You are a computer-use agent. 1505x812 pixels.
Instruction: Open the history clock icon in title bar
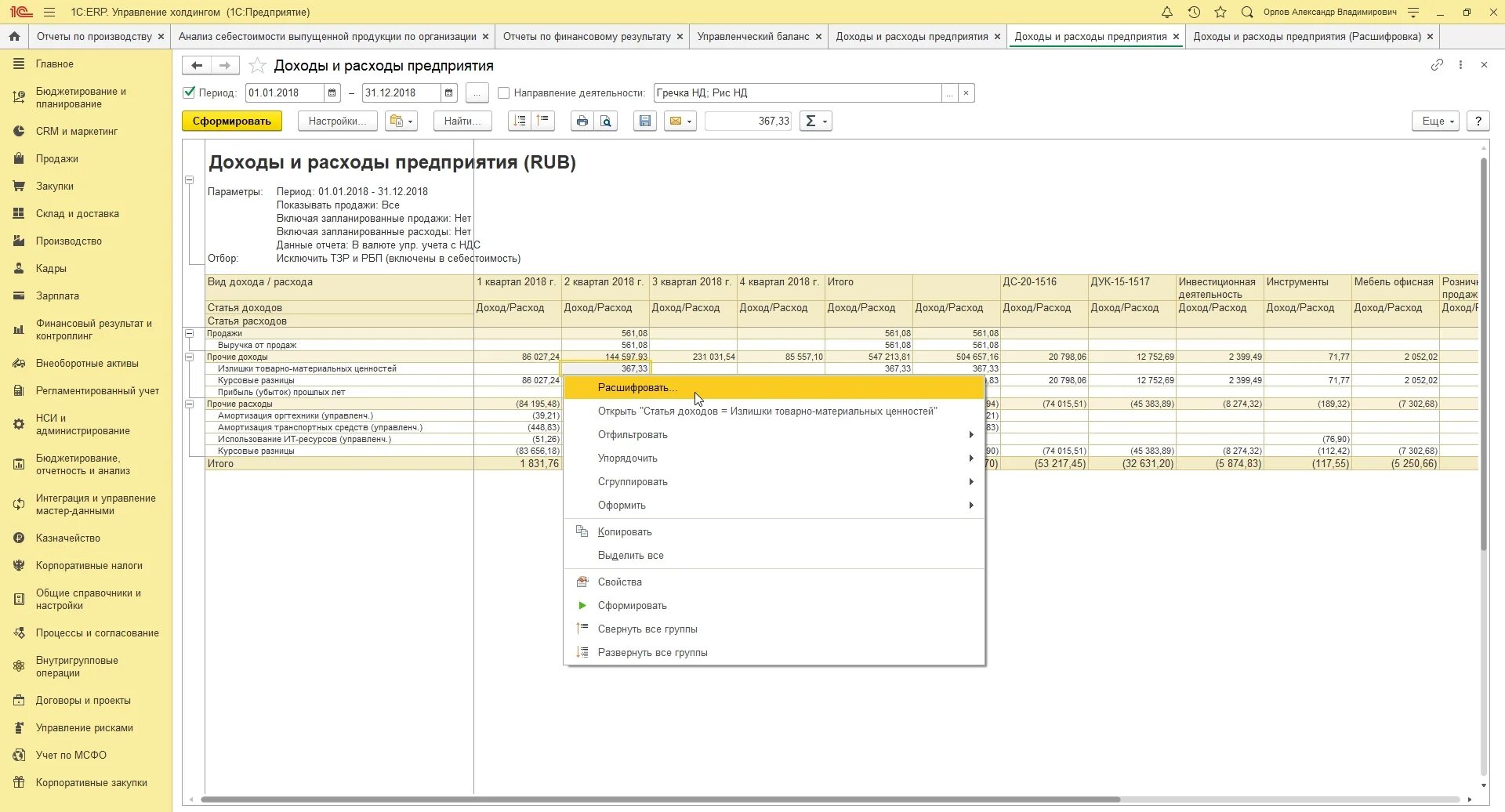pos(1194,12)
